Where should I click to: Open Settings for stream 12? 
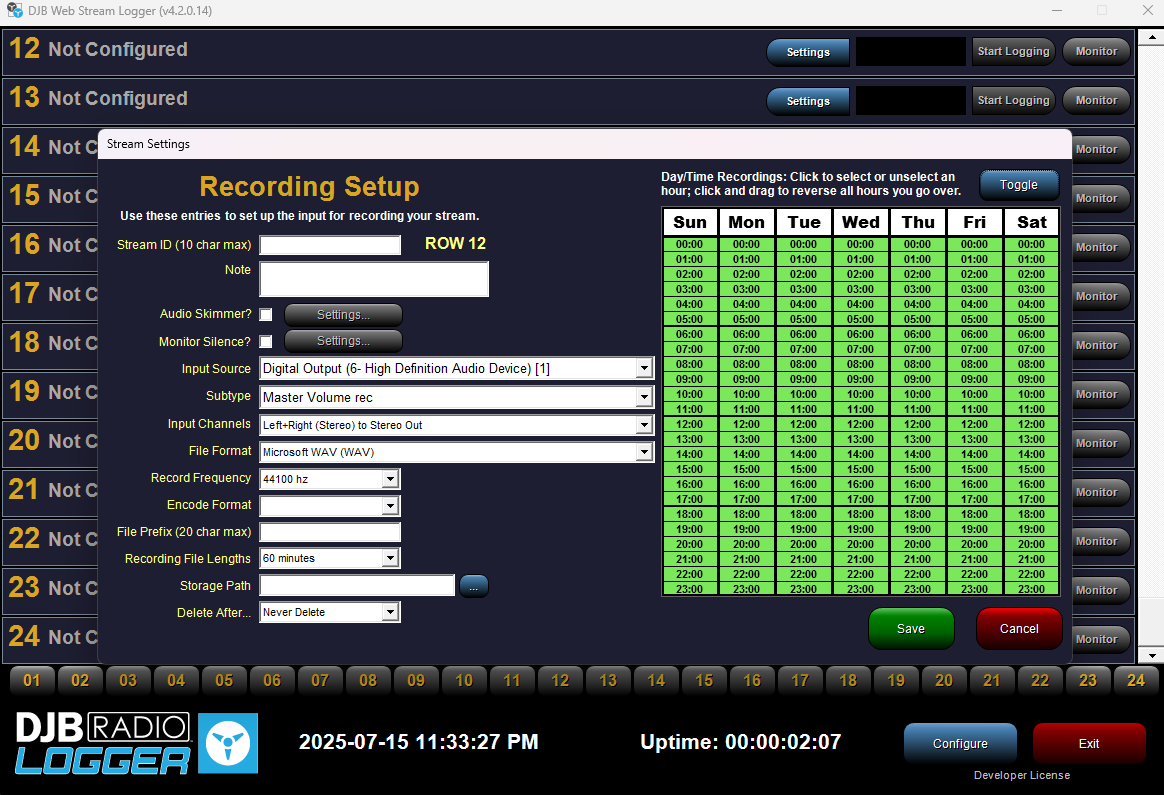click(808, 52)
